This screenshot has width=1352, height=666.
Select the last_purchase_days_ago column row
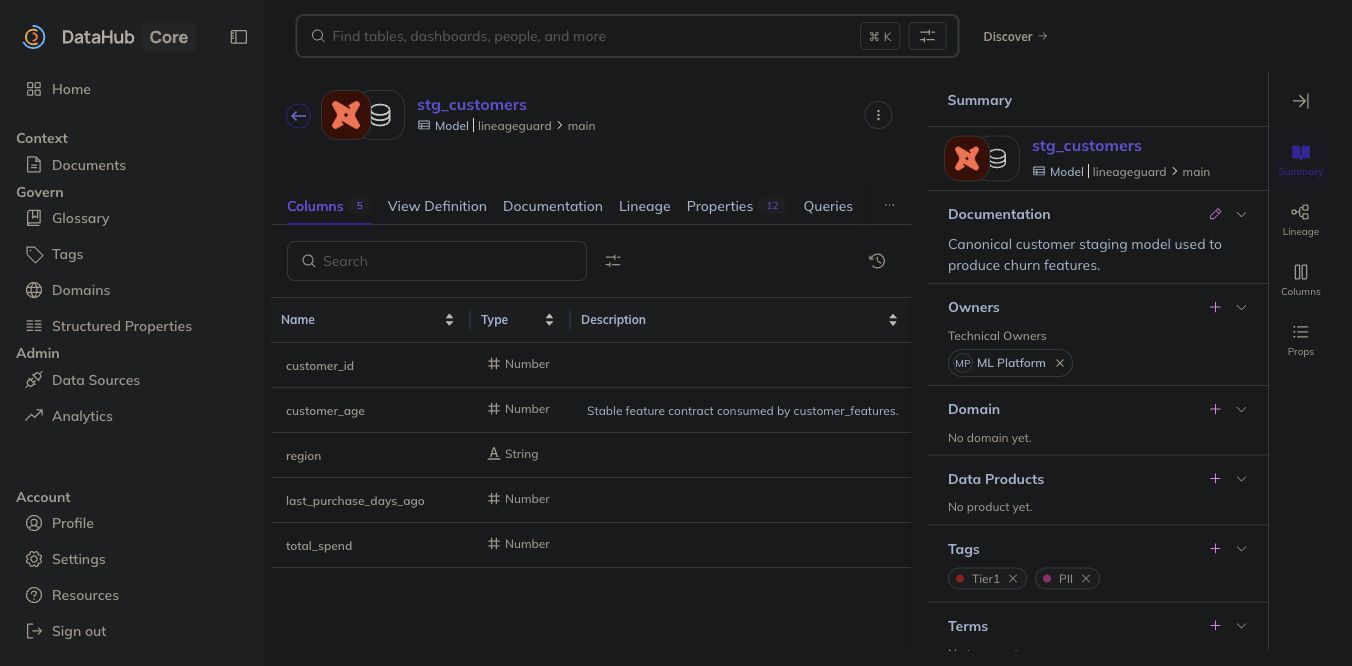pyautogui.click(x=591, y=500)
